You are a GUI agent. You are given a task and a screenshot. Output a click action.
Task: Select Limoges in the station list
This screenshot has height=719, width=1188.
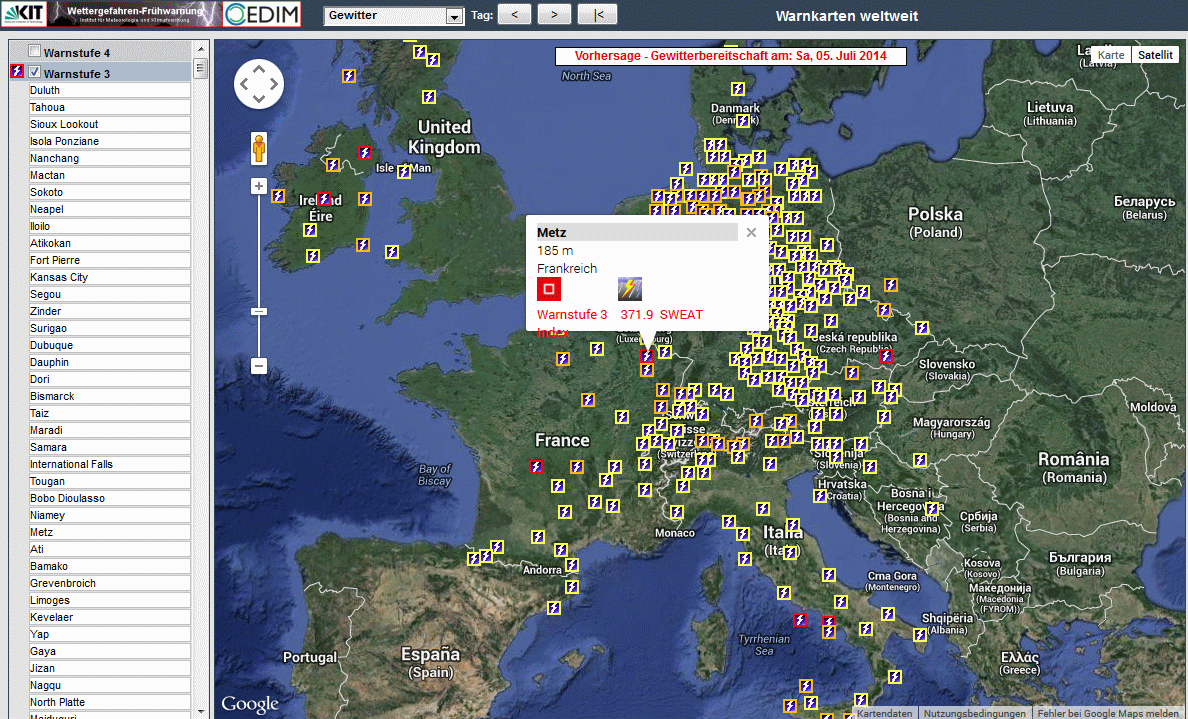pyautogui.click(x=109, y=601)
